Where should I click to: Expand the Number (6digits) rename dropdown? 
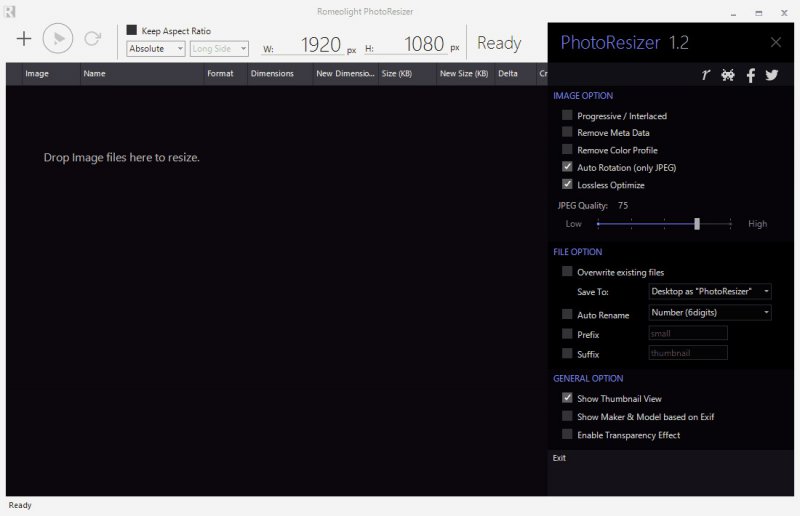click(710, 312)
